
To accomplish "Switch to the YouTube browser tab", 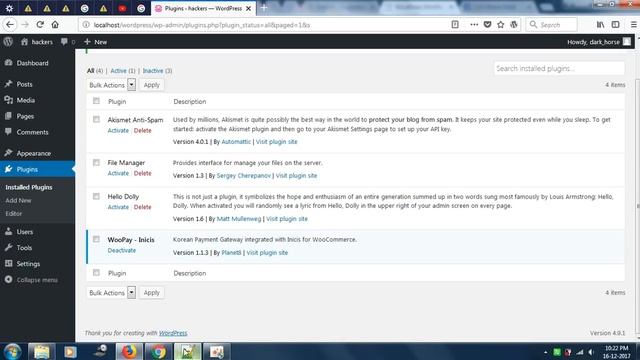I will click(x=122, y=8).
